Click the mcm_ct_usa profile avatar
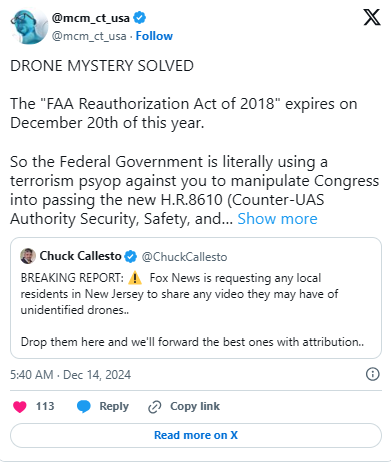This screenshot has height=463, width=391. [x=29, y=27]
